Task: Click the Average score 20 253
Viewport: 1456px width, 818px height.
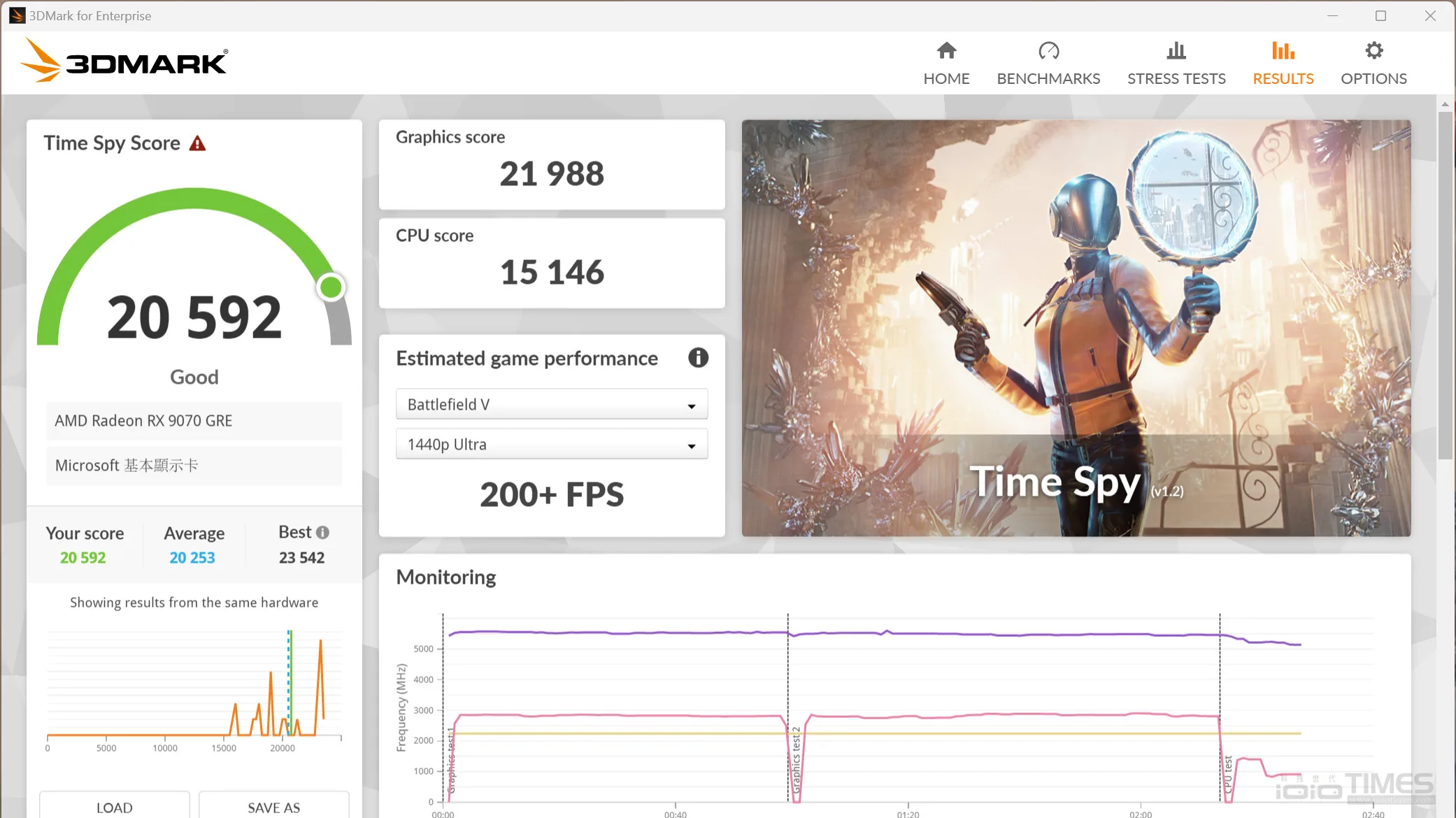Action: (x=192, y=557)
